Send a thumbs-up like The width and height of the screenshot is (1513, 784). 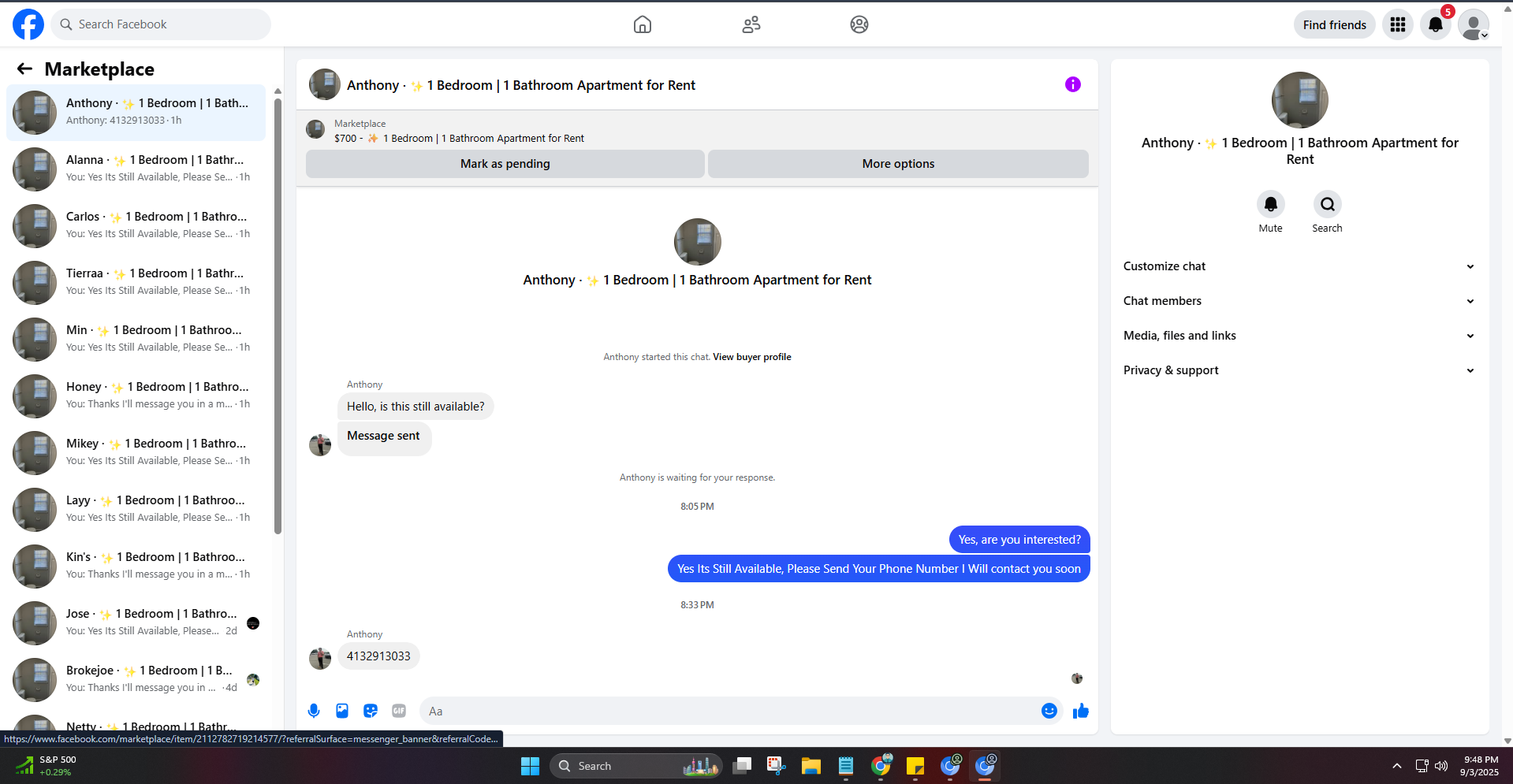point(1081,711)
